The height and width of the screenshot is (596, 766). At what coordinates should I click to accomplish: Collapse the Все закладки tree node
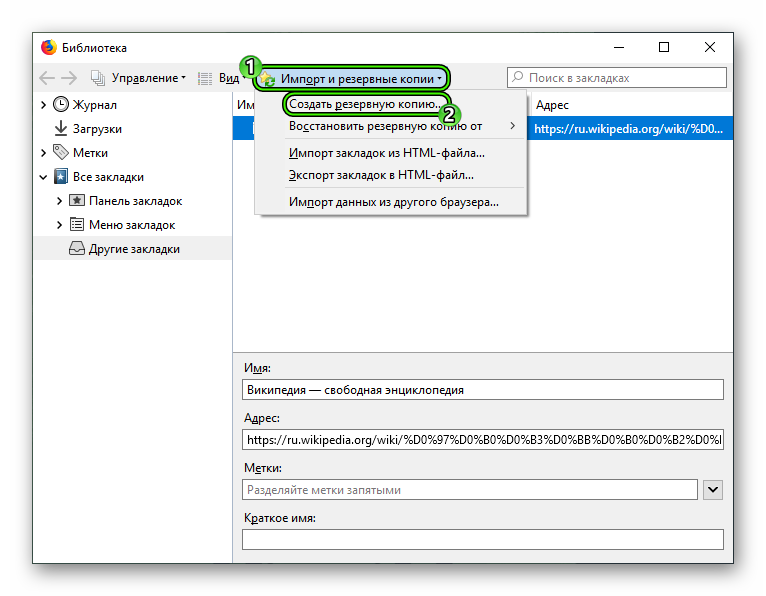(x=43, y=177)
